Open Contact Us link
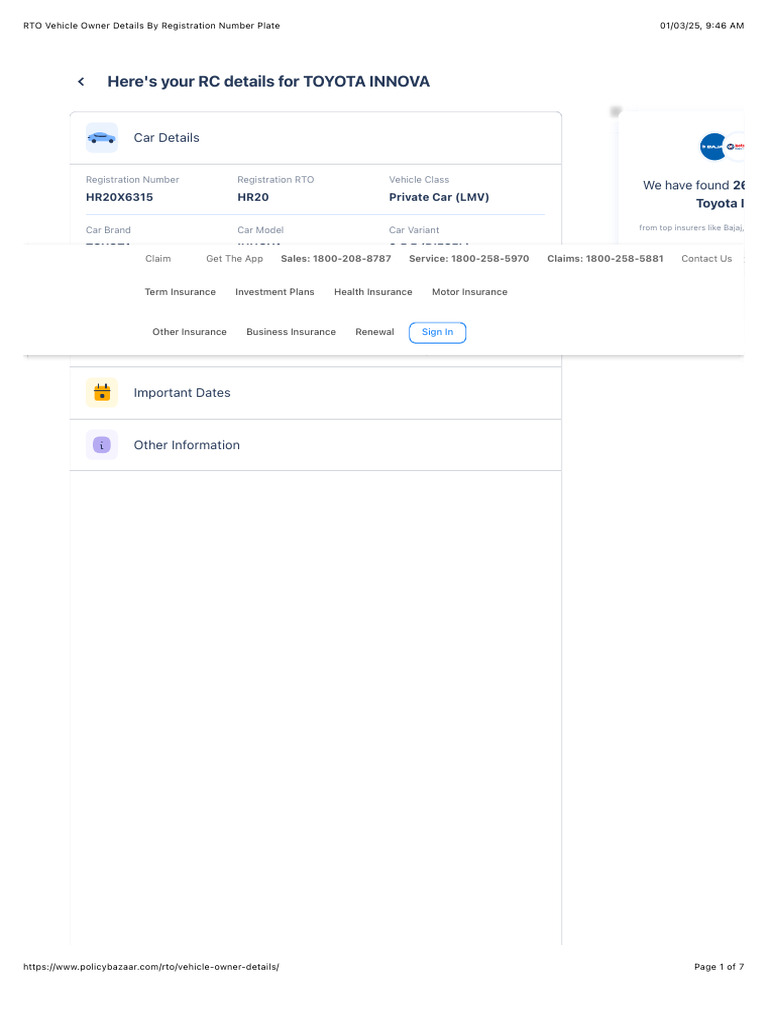 click(707, 259)
